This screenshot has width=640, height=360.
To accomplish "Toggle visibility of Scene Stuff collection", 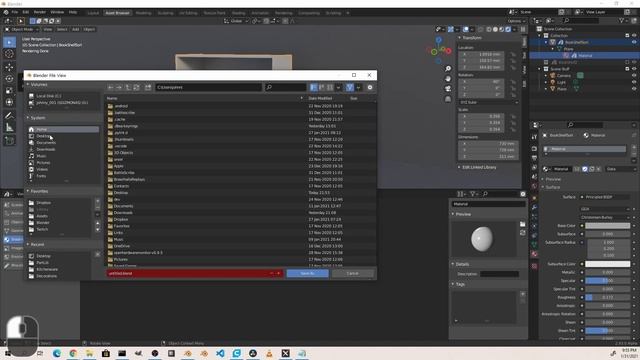I will [x=634, y=69].
